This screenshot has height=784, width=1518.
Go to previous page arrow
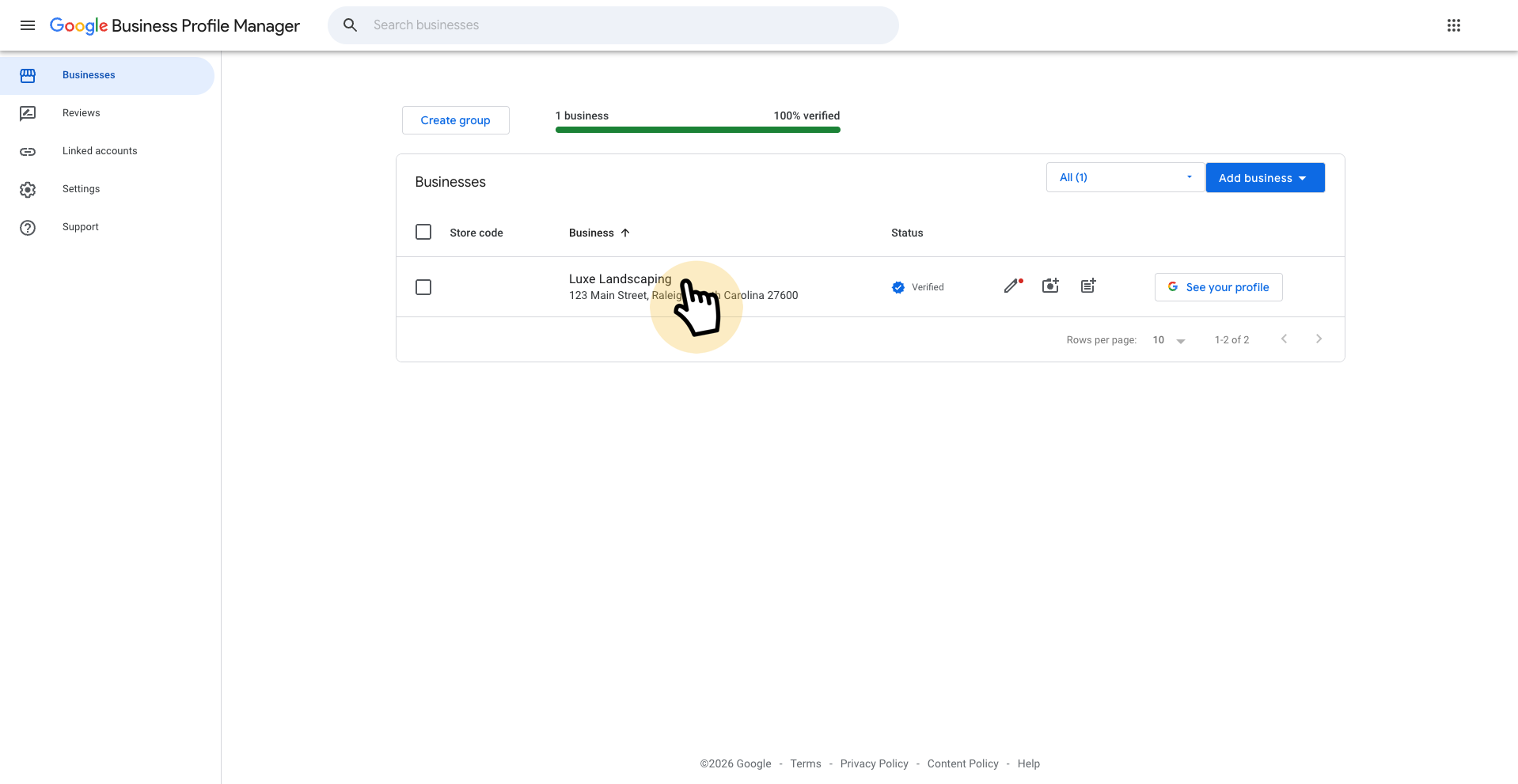click(x=1284, y=339)
